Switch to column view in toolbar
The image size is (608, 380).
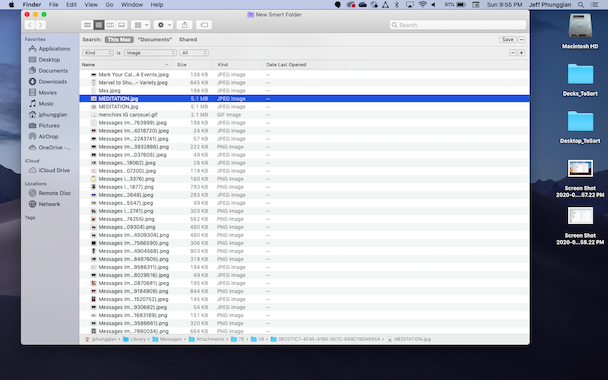click(x=110, y=25)
